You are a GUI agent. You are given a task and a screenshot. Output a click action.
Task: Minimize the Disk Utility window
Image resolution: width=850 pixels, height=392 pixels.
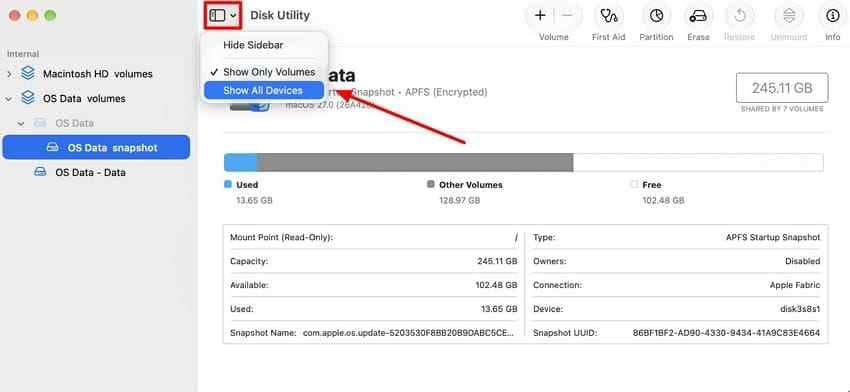coord(33,16)
